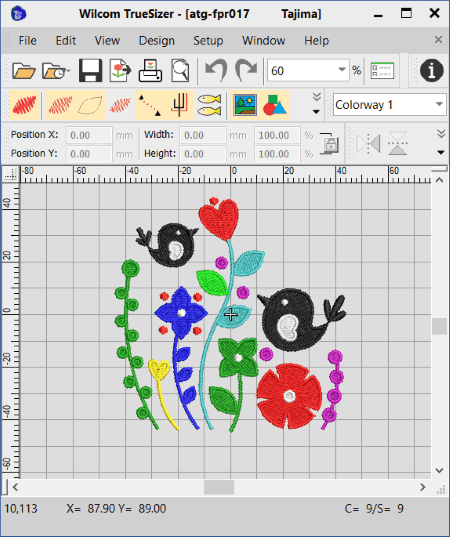Image resolution: width=450 pixels, height=537 pixels.
Task: Expand the transform toolbar overflow chevron
Action: pos(441,142)
